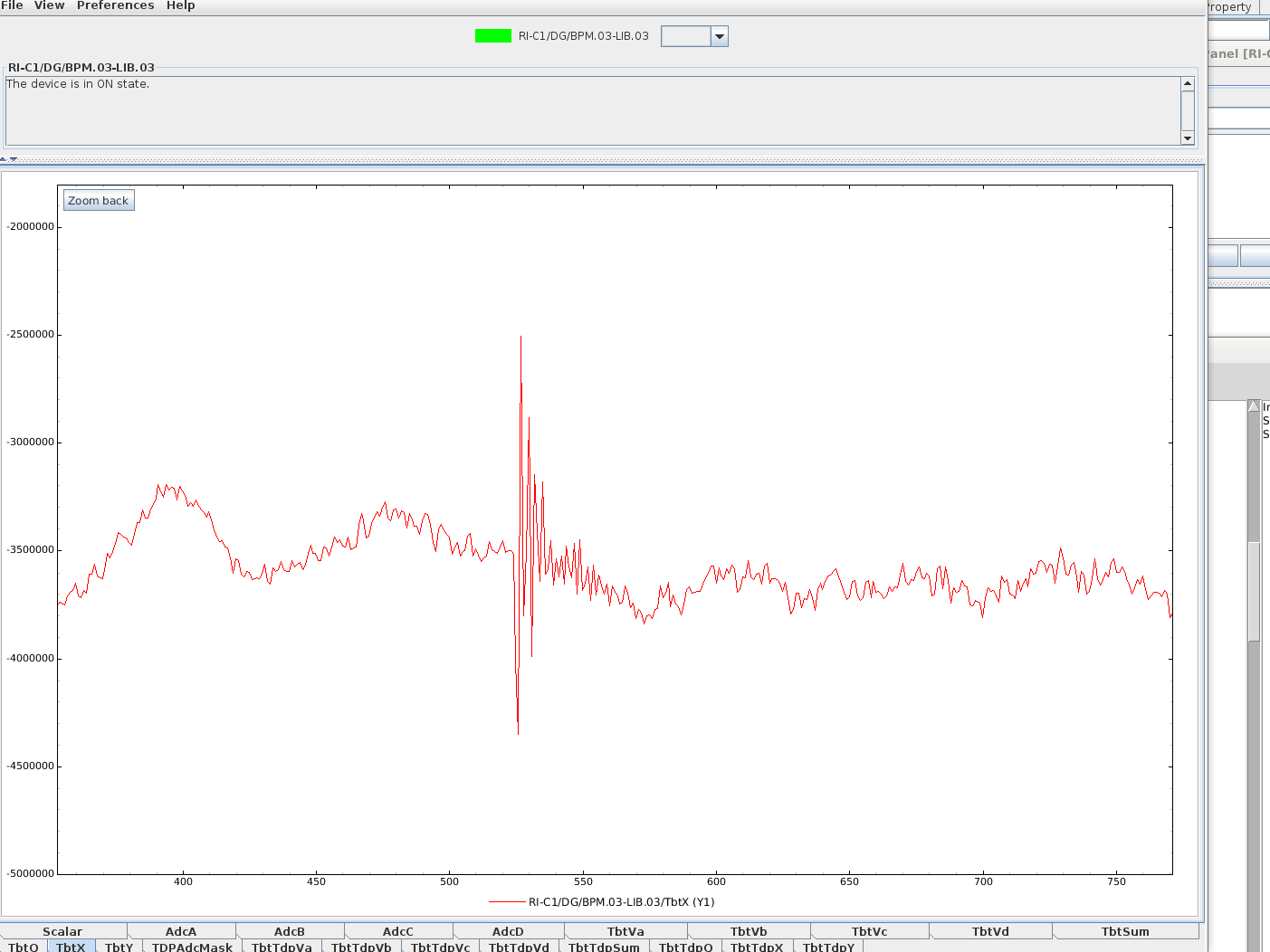Click the status message text area
Screen dimensions: 1270x952
[592, 110]
